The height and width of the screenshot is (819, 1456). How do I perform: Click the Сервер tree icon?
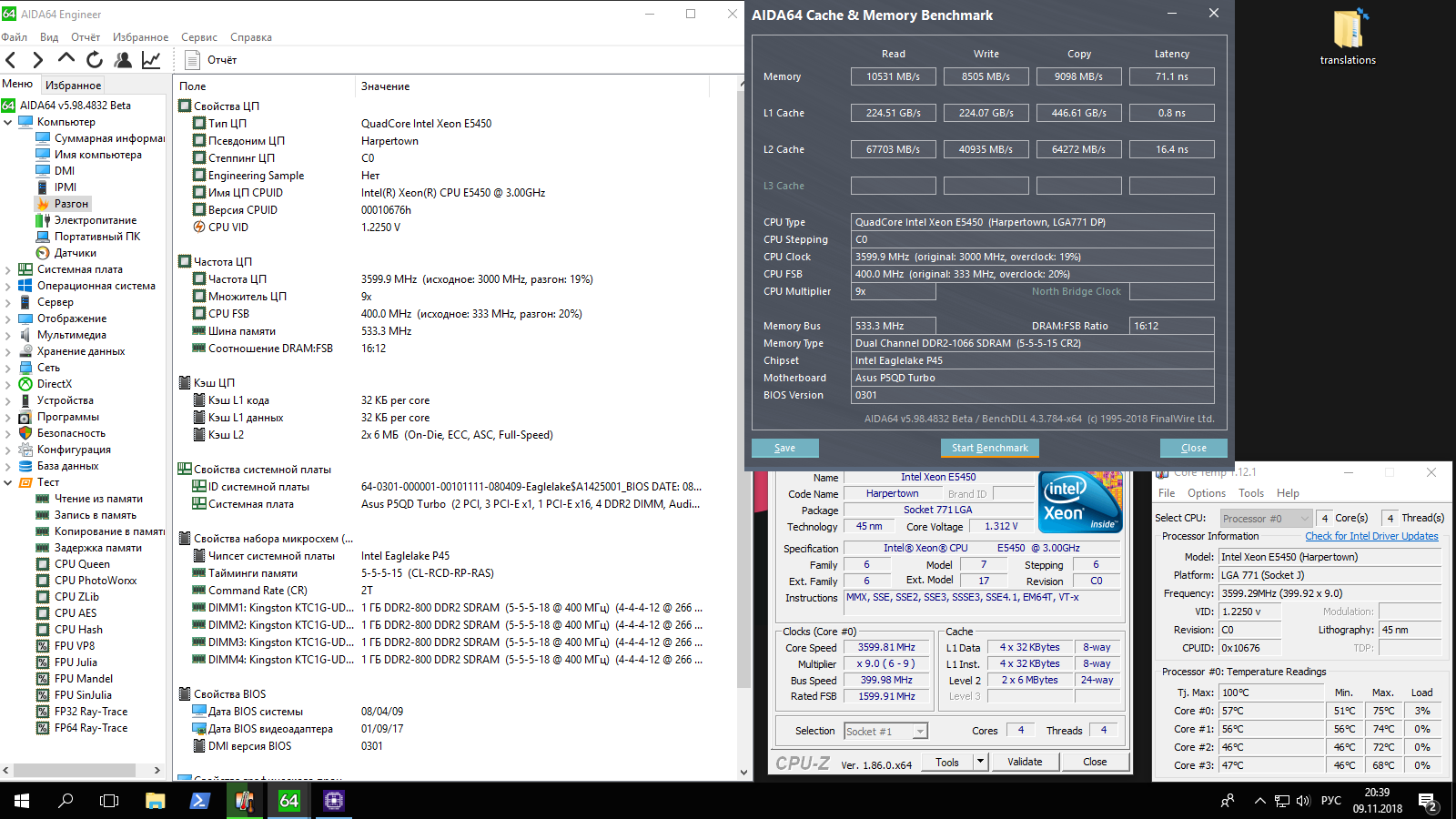coord(25,302)
